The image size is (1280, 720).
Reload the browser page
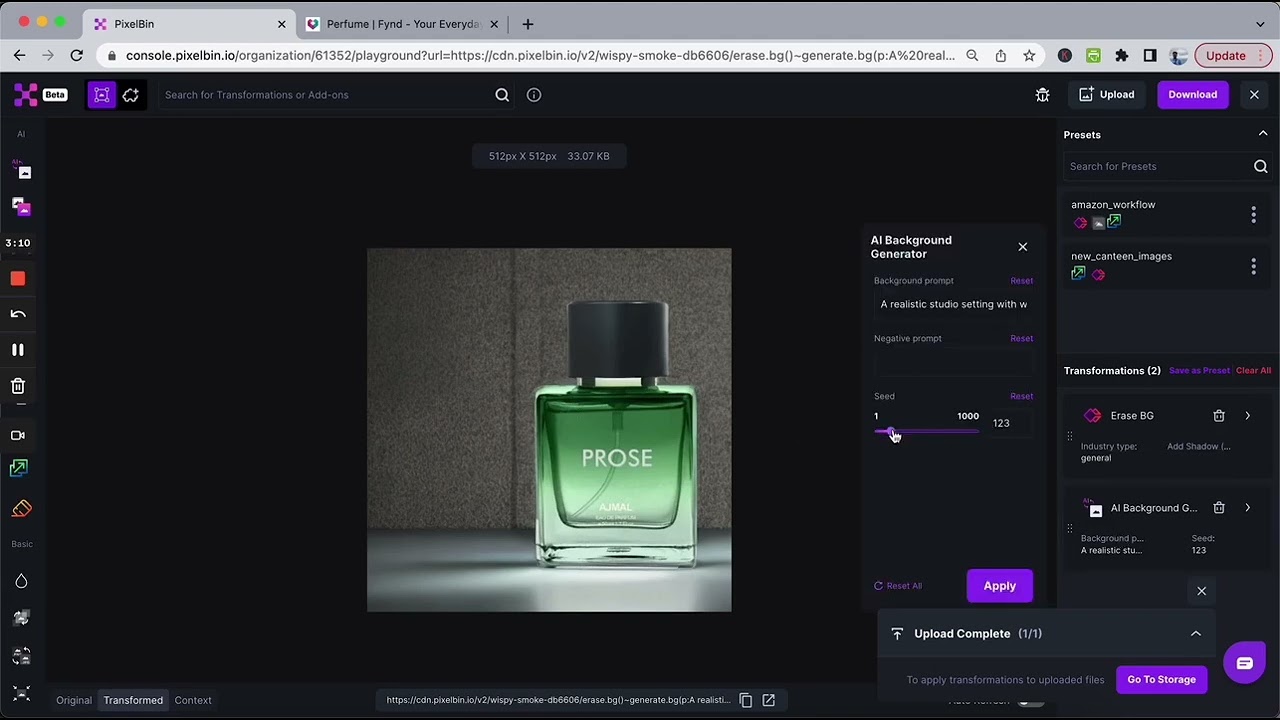pyautogui.click(x=77, y=56)
